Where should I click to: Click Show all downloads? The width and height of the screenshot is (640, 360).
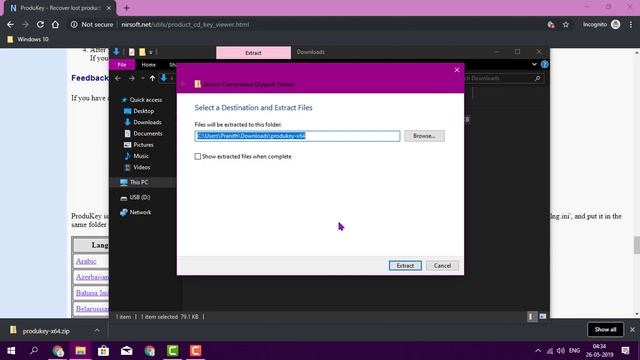click(605, 329)
